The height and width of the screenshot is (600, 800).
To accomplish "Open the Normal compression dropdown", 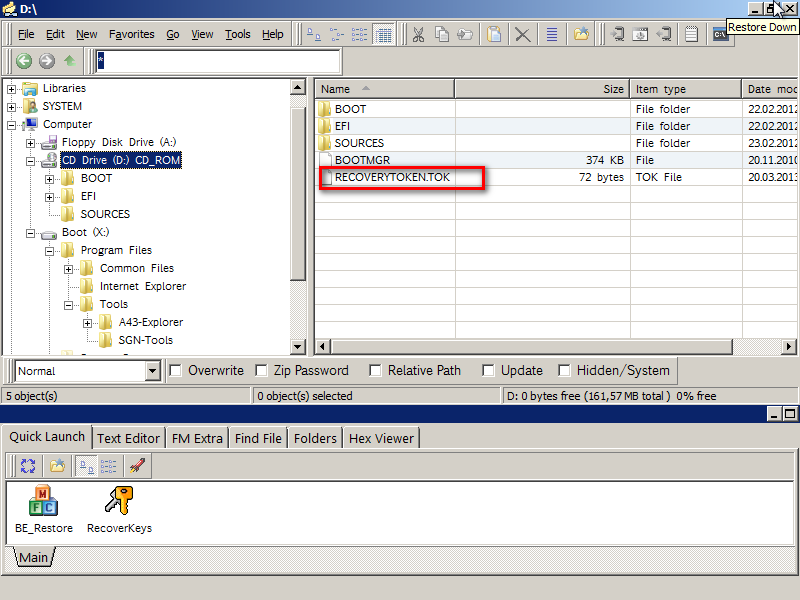I will pos(152,371).
